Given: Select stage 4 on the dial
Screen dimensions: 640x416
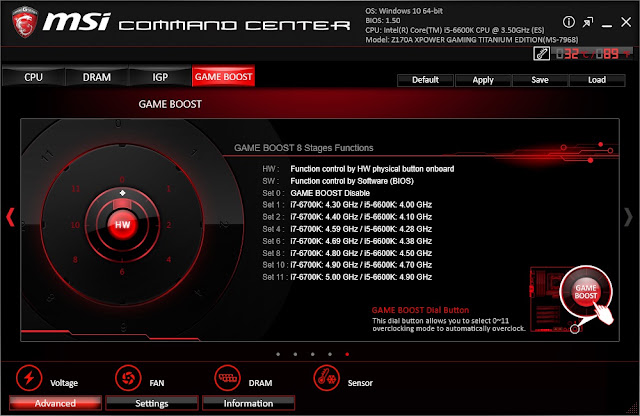Looking at the screenshot, I should point(169,260).
